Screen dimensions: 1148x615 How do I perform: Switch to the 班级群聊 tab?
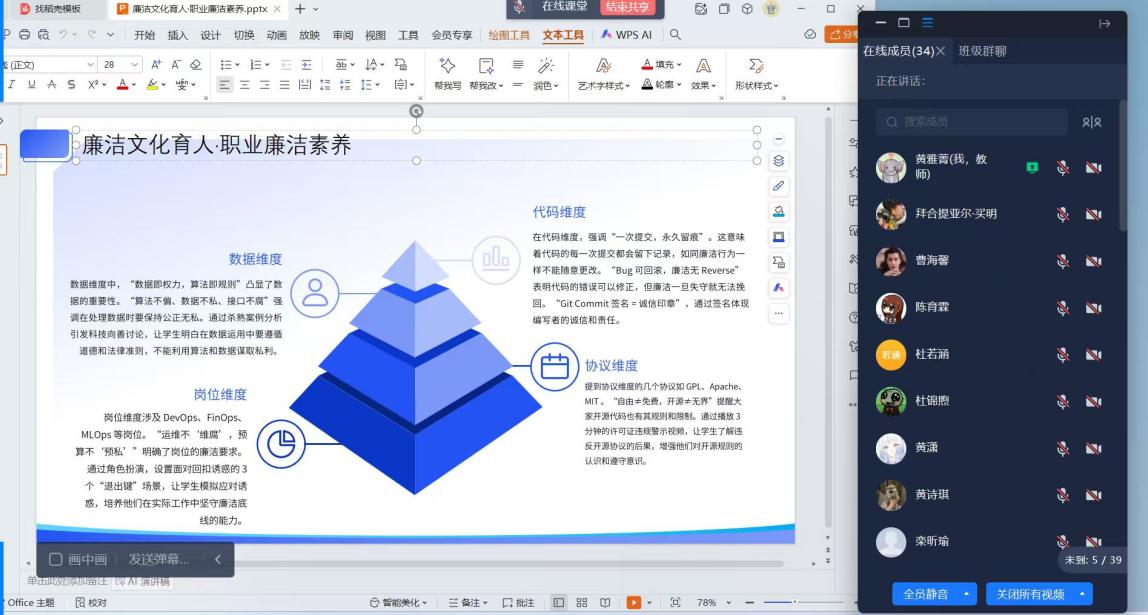pyautogui.click(x=982, y=51)
